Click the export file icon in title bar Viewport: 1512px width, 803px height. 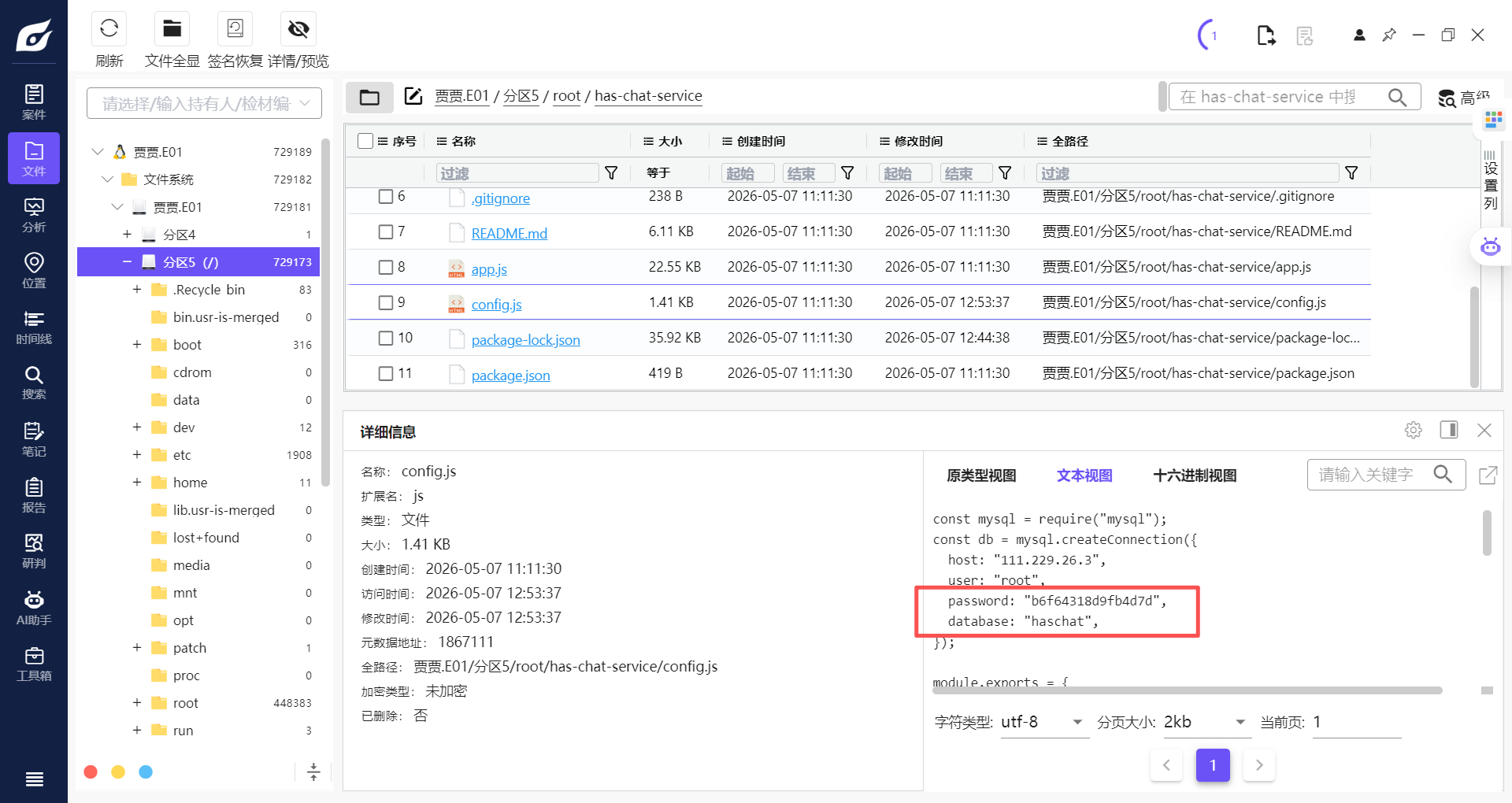pyautogui.click(x=1266, y=35)
